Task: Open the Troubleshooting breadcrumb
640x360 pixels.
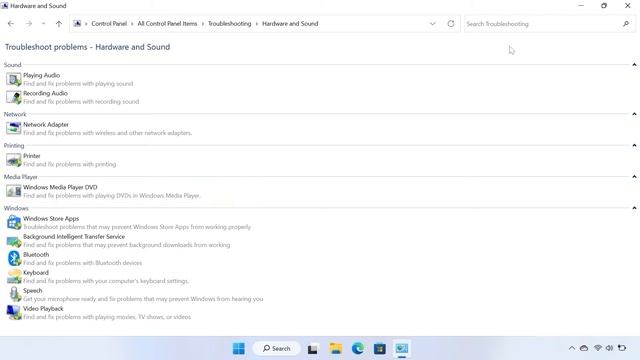Action: (x=229, y=24)
